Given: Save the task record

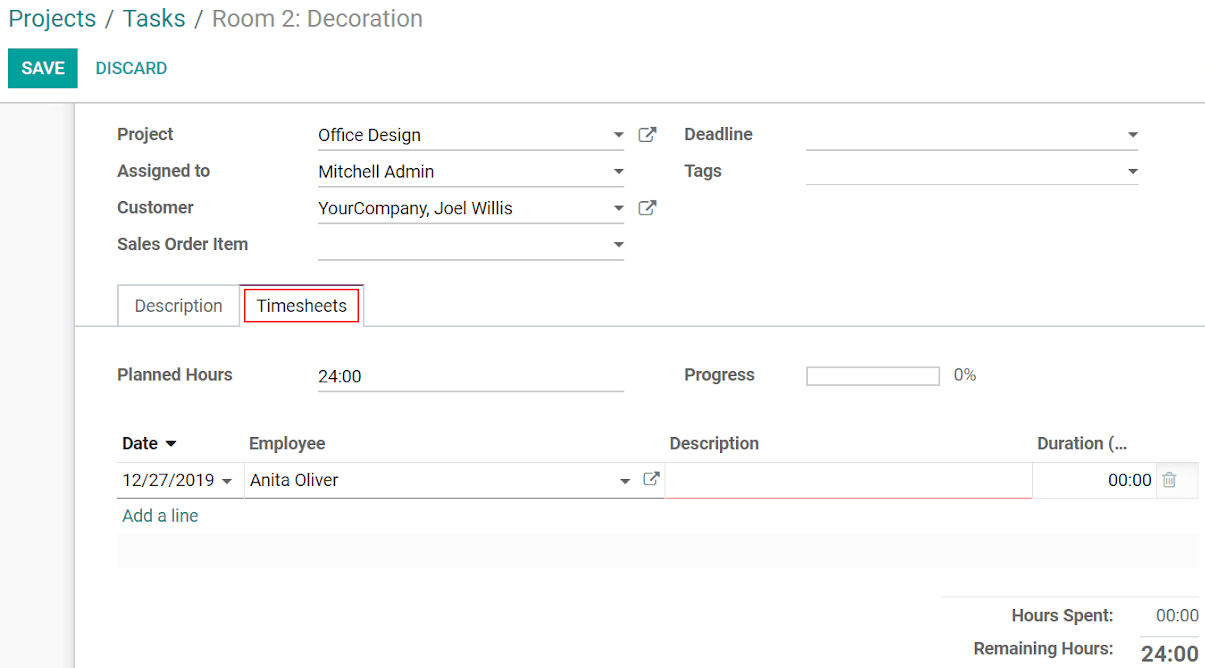Looking at the screenshot, I should click(x=42, y=68).
